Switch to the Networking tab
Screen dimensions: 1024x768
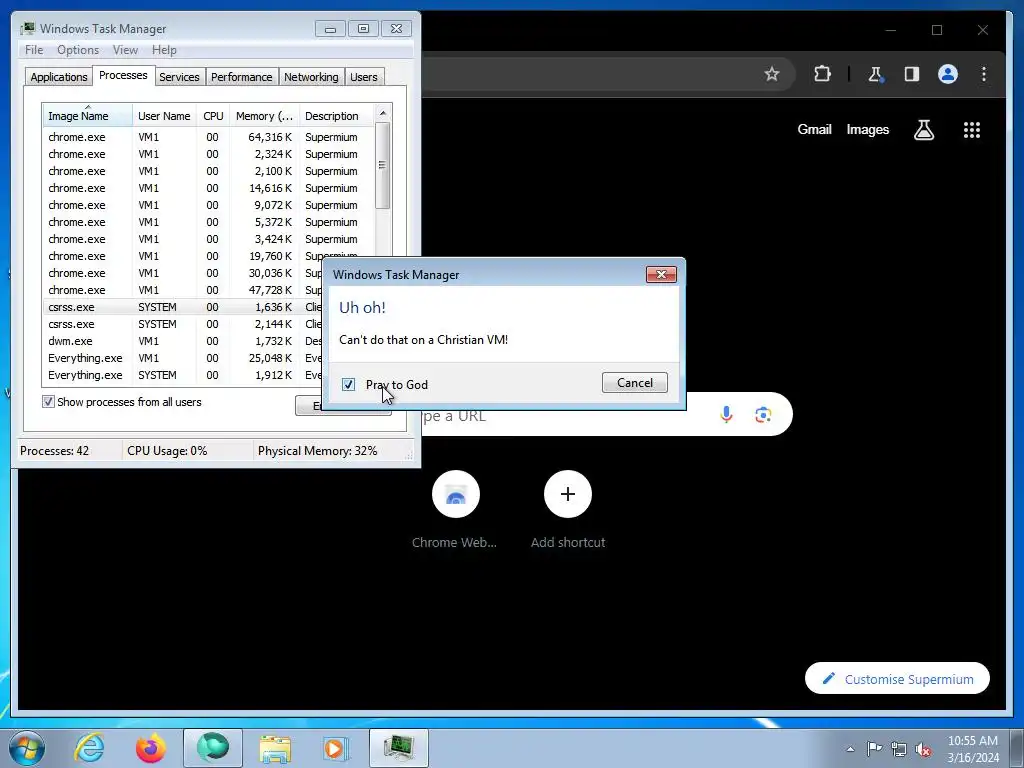(x=311, y=77)
